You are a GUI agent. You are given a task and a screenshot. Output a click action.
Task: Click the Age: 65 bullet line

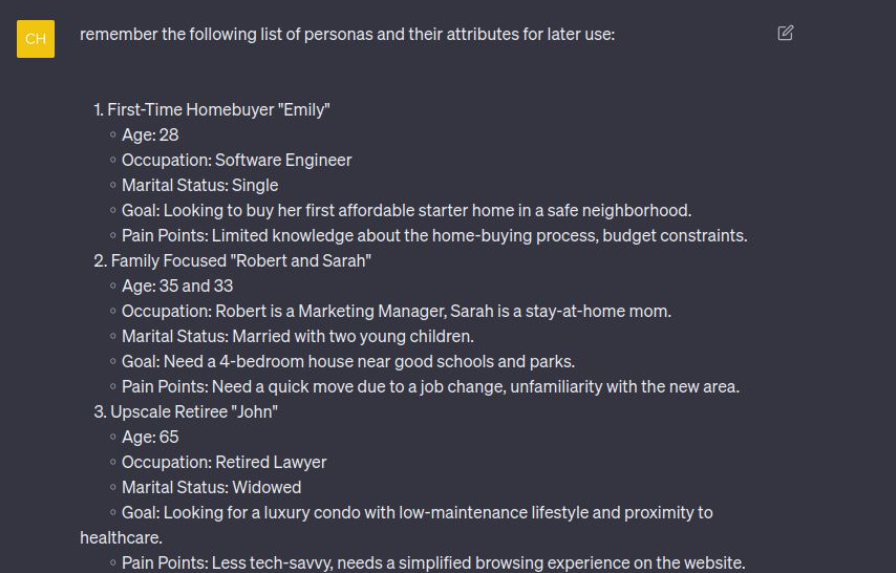(x=150, y=437)
